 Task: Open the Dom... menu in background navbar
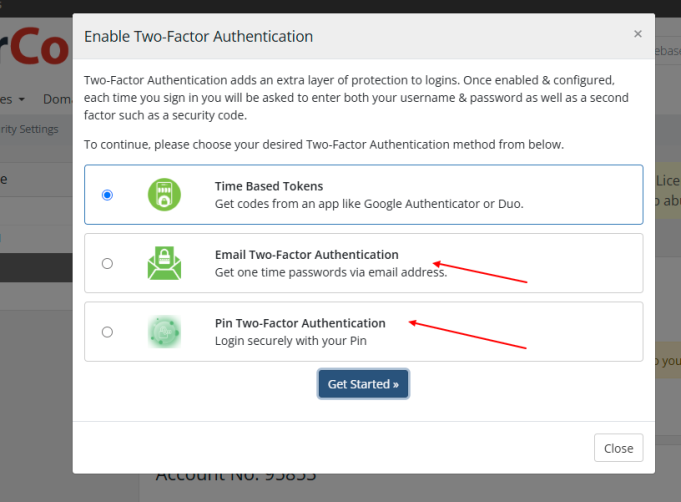(x=57, y=99)
